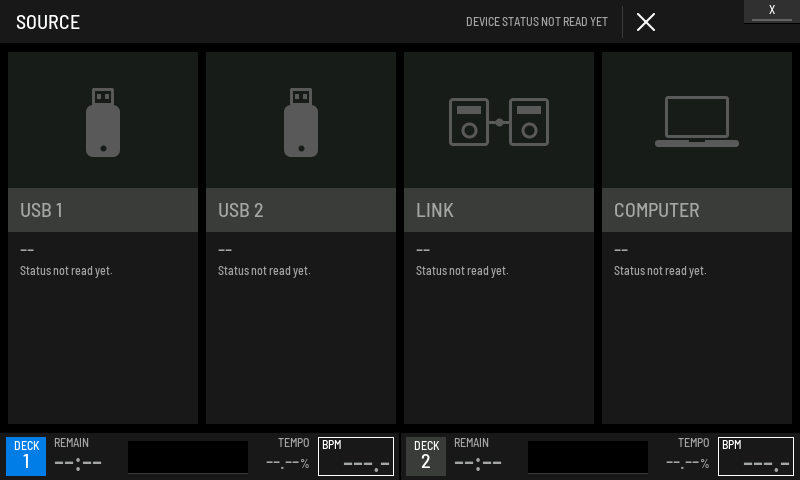Click 'Status not read yet.' under LINK

(x=462, y=271)
